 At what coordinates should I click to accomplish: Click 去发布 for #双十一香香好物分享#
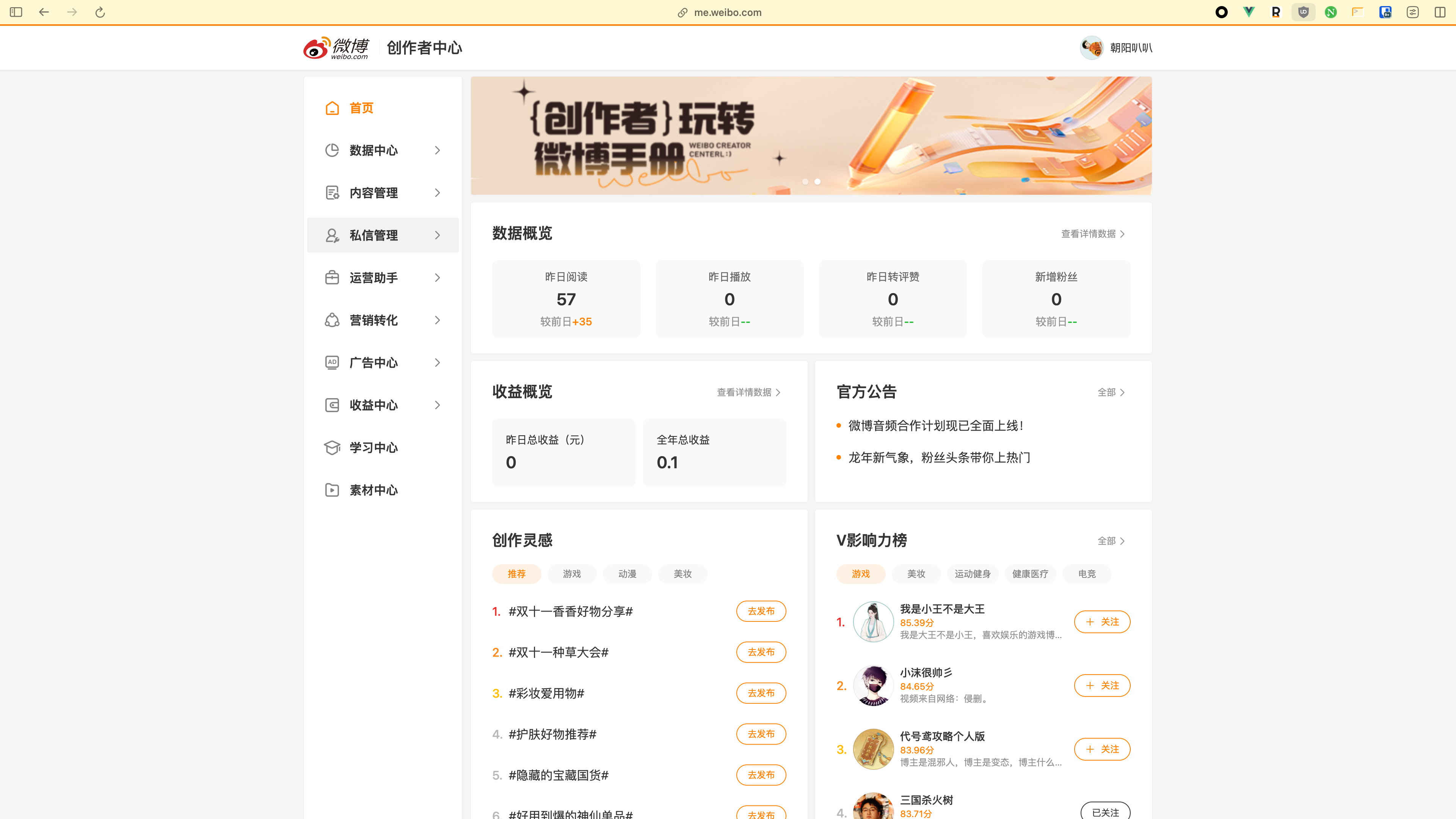[x=761, y=611]
